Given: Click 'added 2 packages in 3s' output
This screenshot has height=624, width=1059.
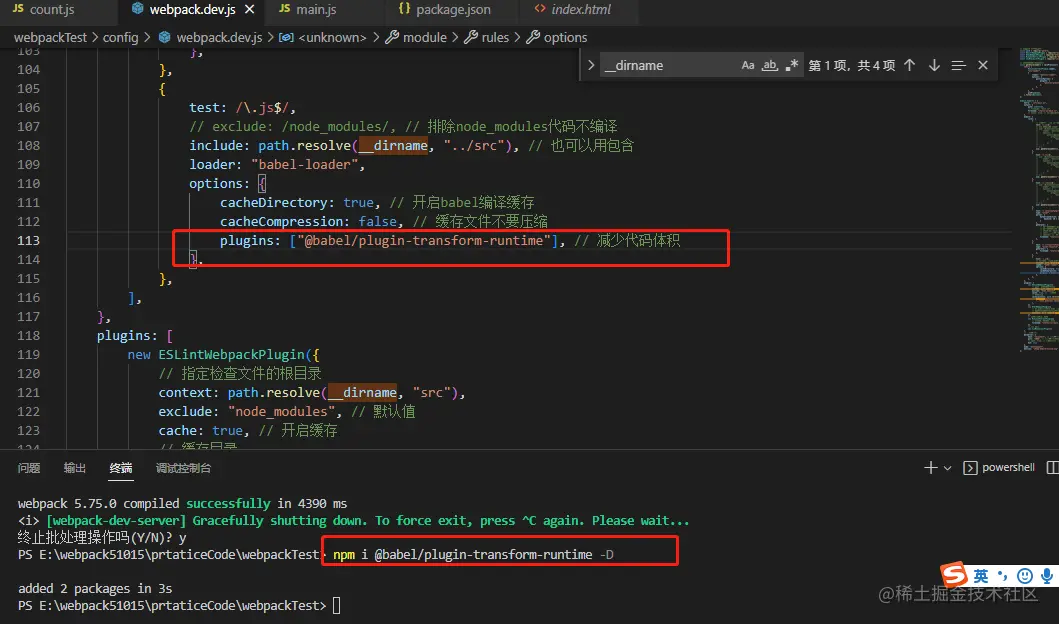Looking at the screenshot, I should pyautogui.click(x=95, y=588).
